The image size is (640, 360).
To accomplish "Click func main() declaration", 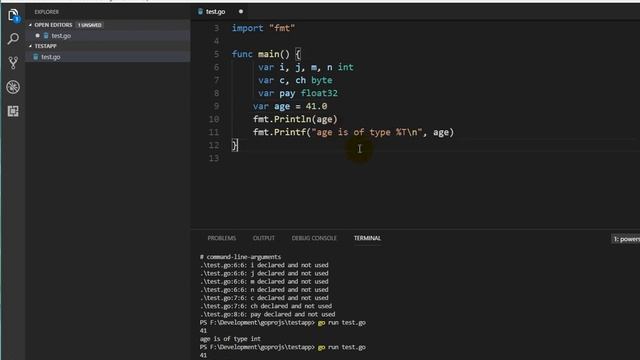I will pos(266,54).
